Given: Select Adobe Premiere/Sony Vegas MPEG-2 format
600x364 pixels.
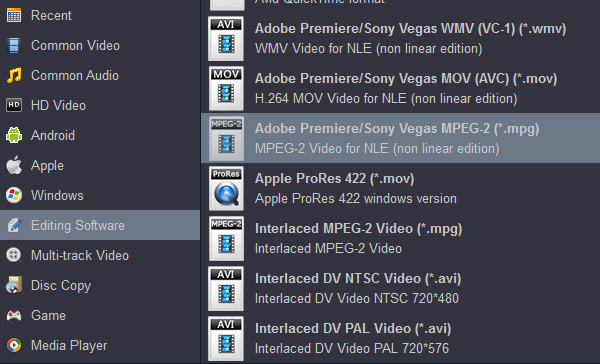Looking at the screenshot, I should click(x=400, y=138).
